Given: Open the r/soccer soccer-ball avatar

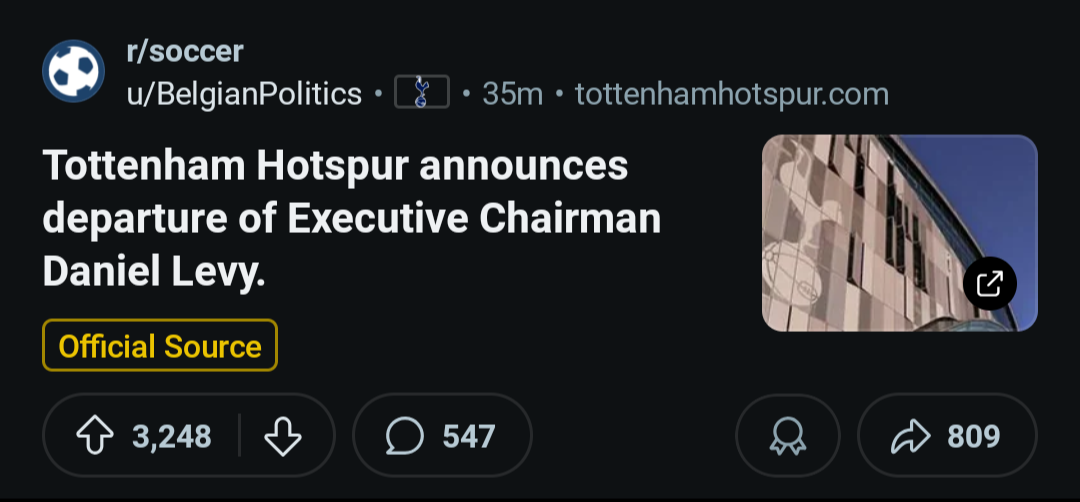Looking at the screenshot, I should point(73,72).
